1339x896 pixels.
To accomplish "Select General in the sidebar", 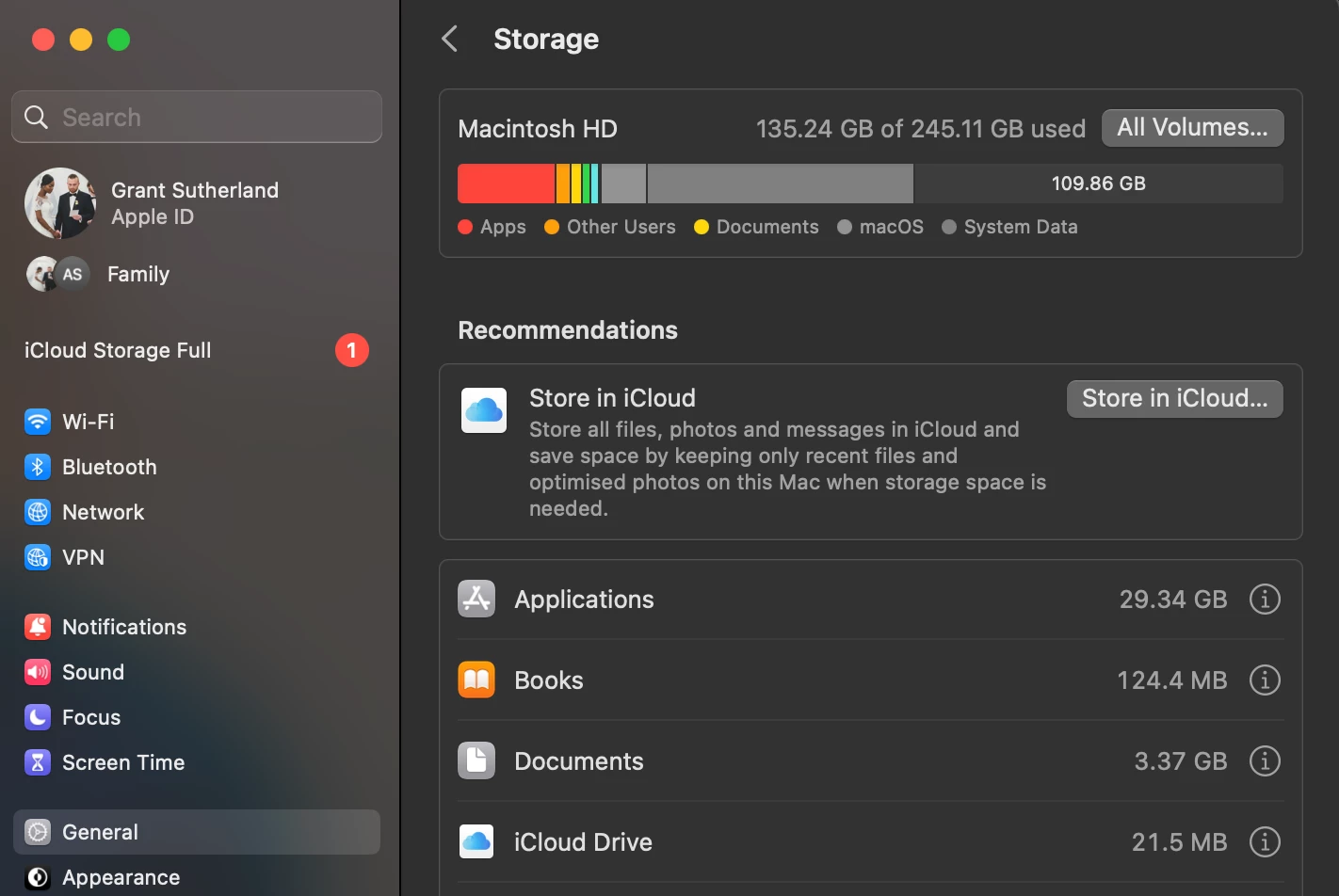I will [197, 832].
